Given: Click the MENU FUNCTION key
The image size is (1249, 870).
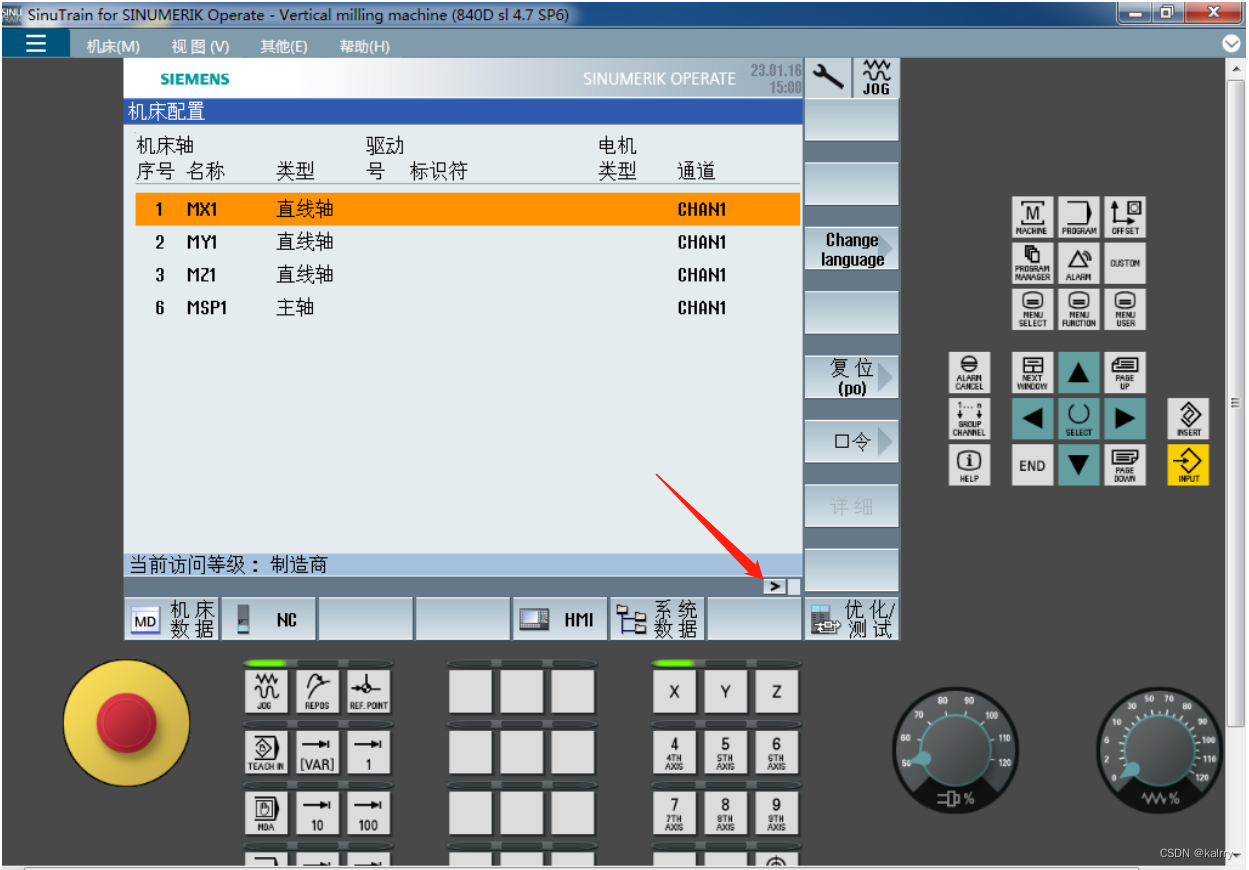Looking at the screenshot, I should point(1079,309).
